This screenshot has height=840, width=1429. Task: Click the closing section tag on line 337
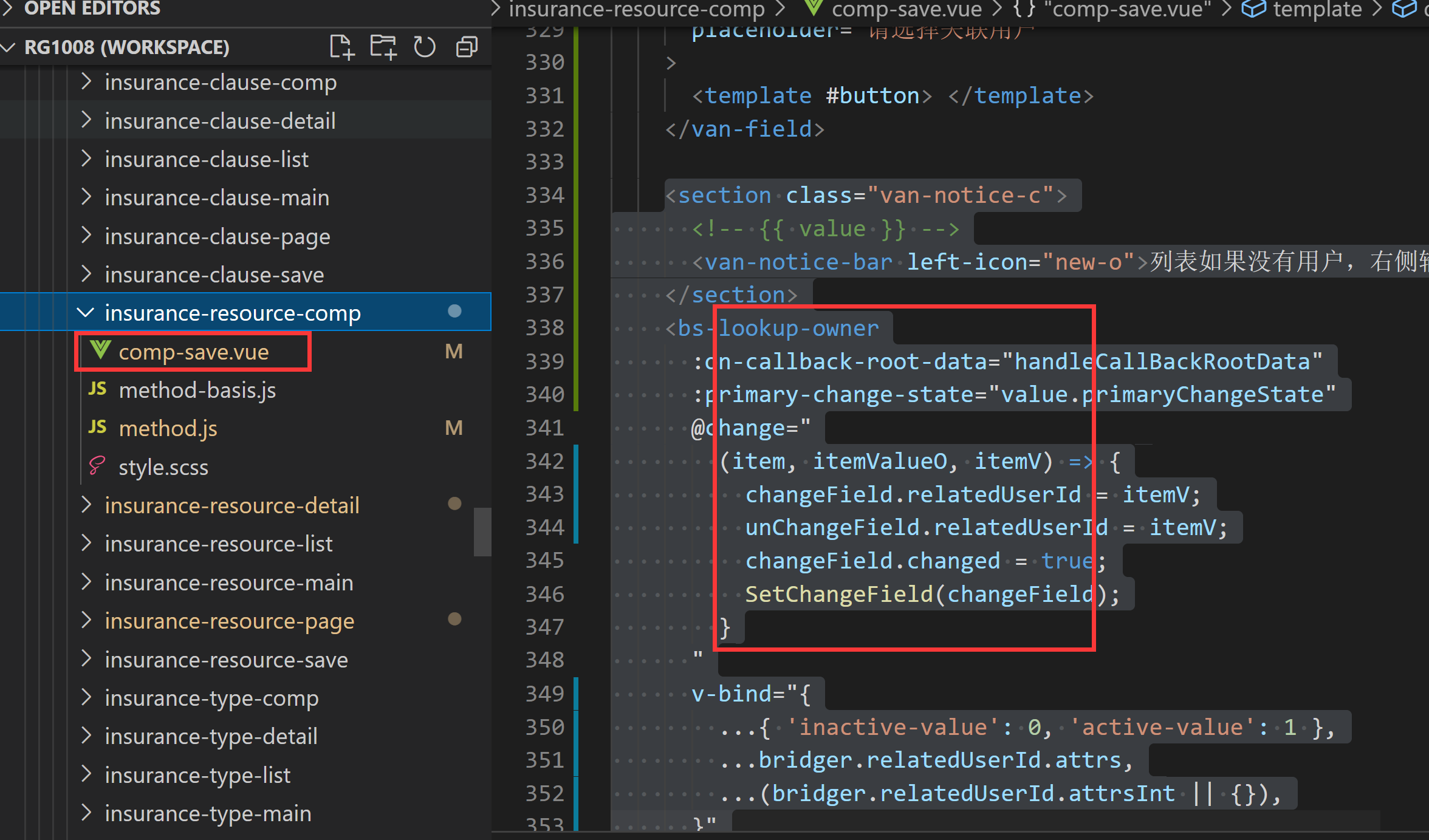pyautogui.click(x=732, y=295)
